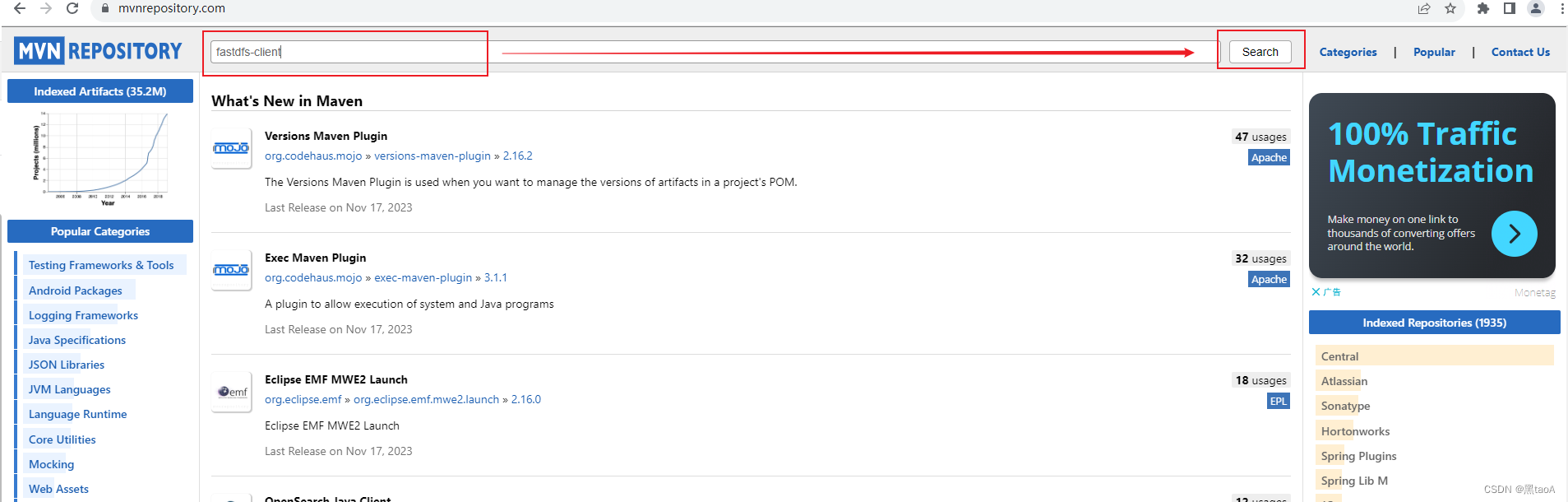Screen dimensions: 1568x502
Task: Click the Search button
Action: (1260, 52)
